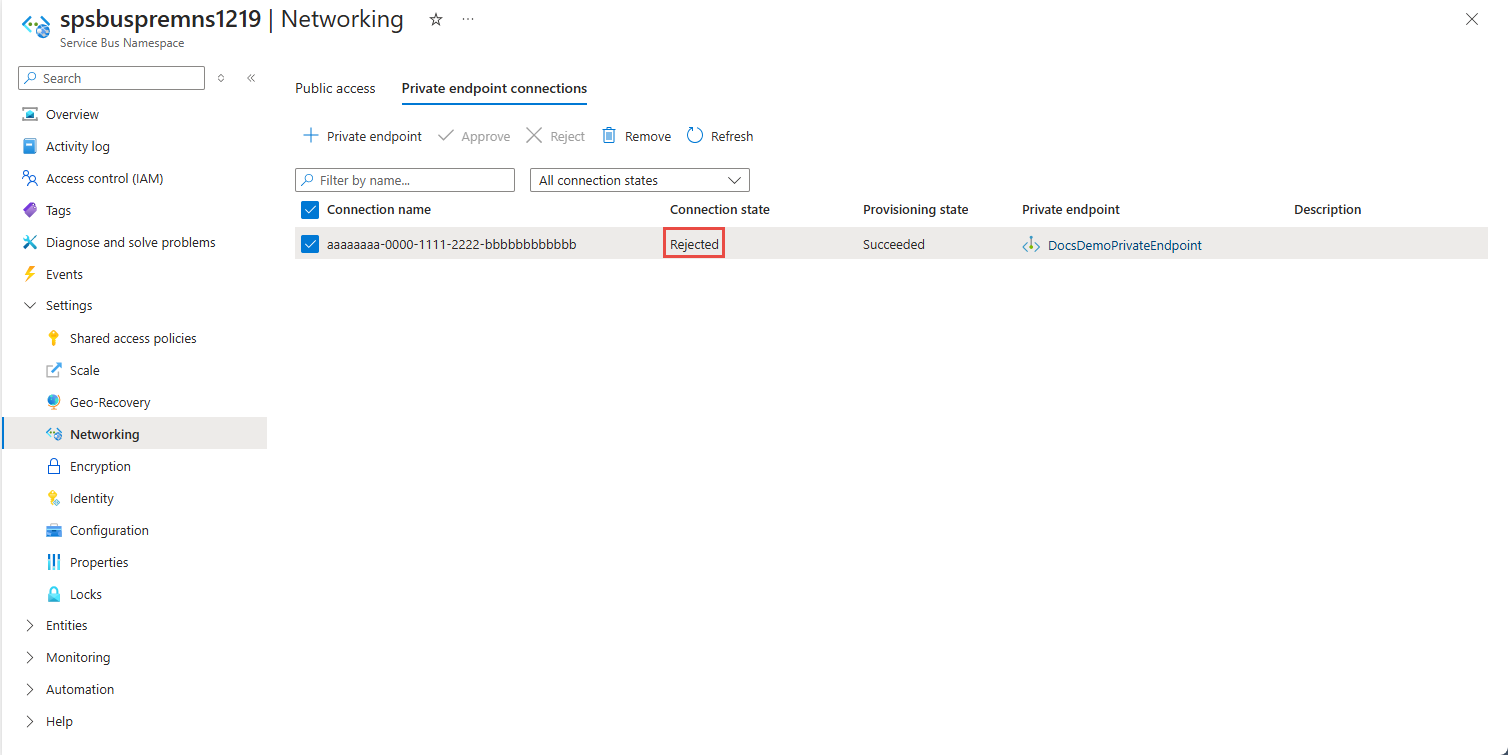Image resolution: width=1508 pixels, height=755 pixels.
Task: Expand the Help section
Action: [30, 721]
